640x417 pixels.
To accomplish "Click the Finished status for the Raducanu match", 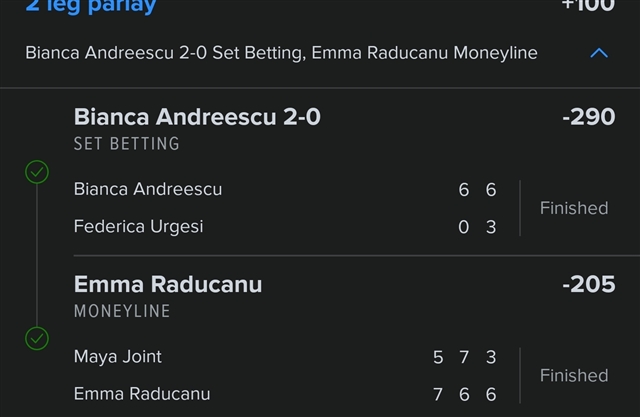I will pyautogui.click(x=574, y=375).
